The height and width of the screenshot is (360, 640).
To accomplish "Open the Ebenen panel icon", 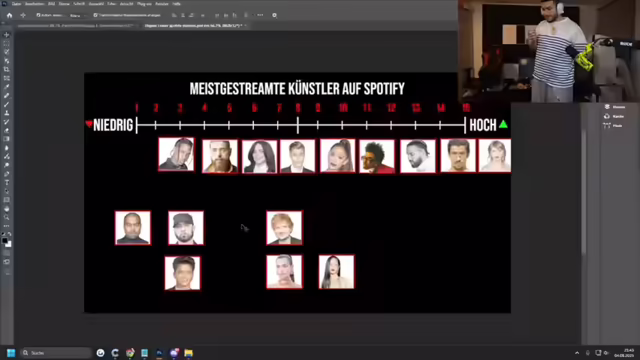I will pos(607,107).
